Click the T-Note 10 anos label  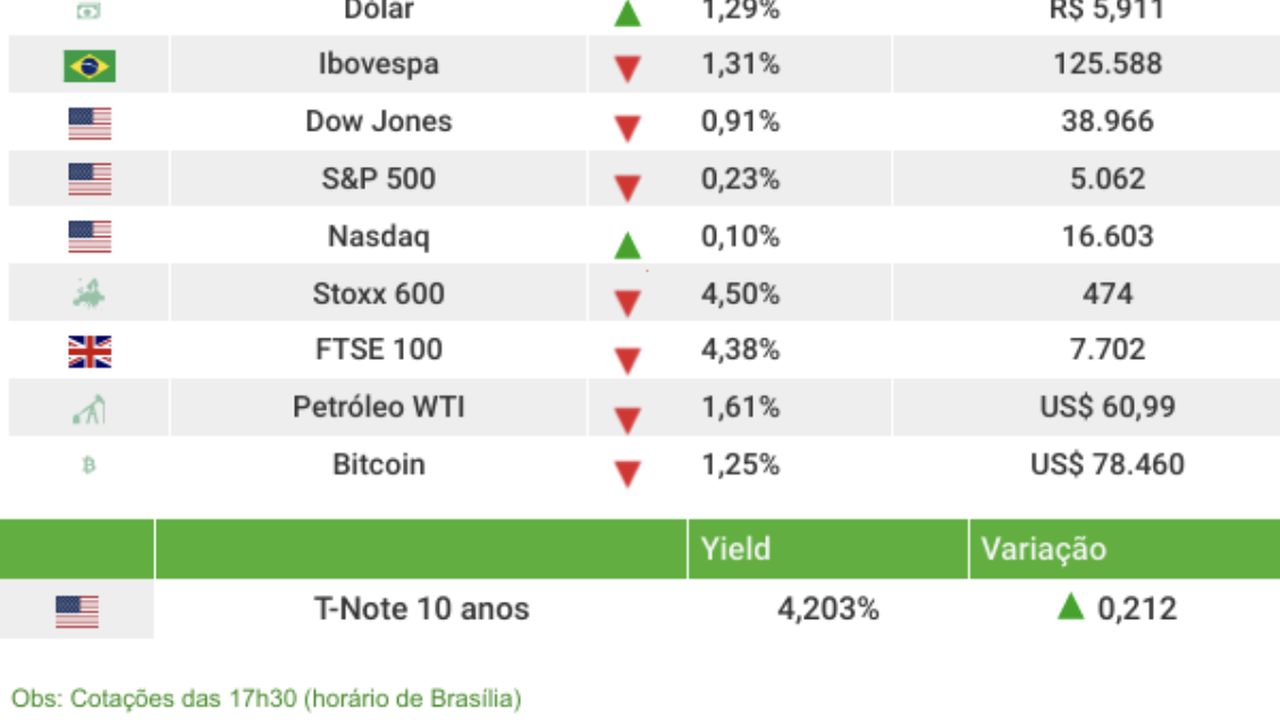(x=421, y=609)
